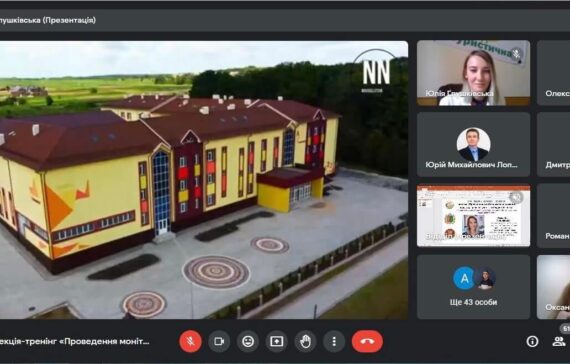
Task: Click the mic indicator on the presentation tile
Action: [515, 197]
